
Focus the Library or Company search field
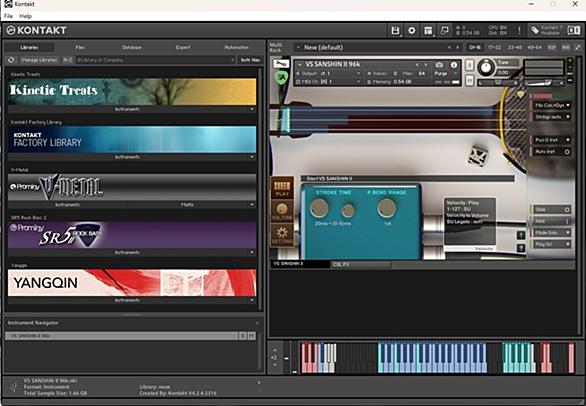[153, 60]
